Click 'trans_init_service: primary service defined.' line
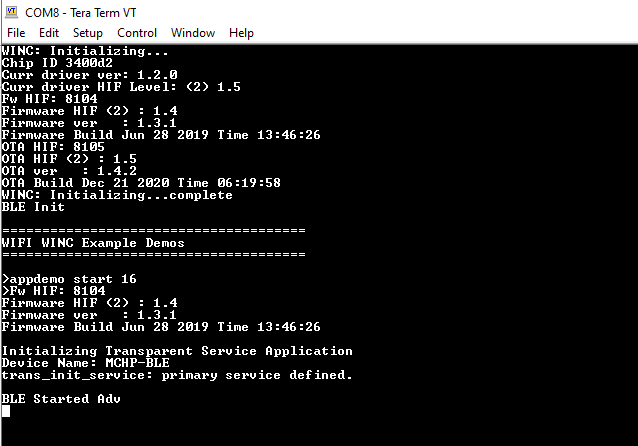This screenshot has height=446, width=638. 177,375
